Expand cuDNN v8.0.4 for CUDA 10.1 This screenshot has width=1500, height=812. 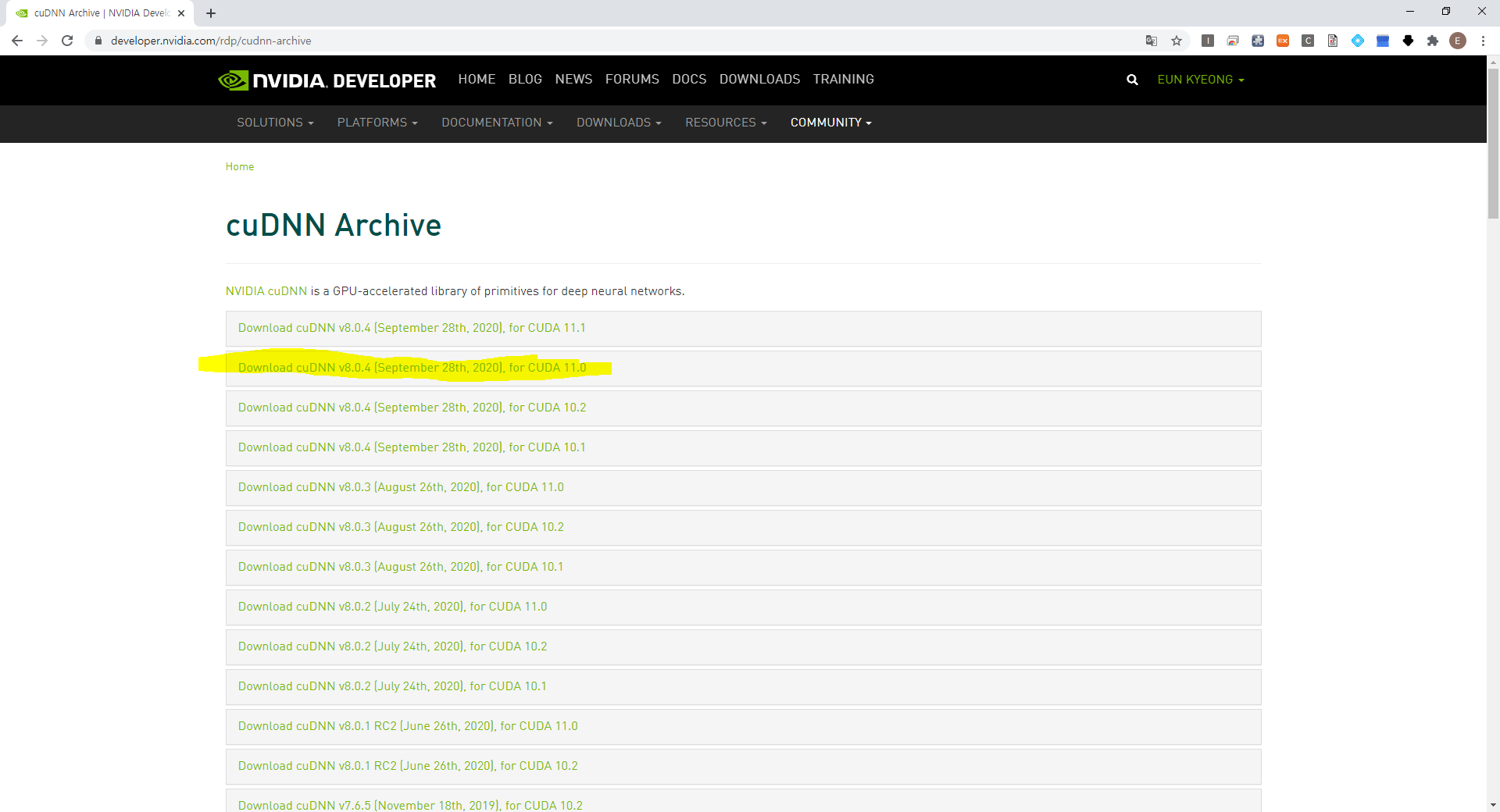pos(743,448)
